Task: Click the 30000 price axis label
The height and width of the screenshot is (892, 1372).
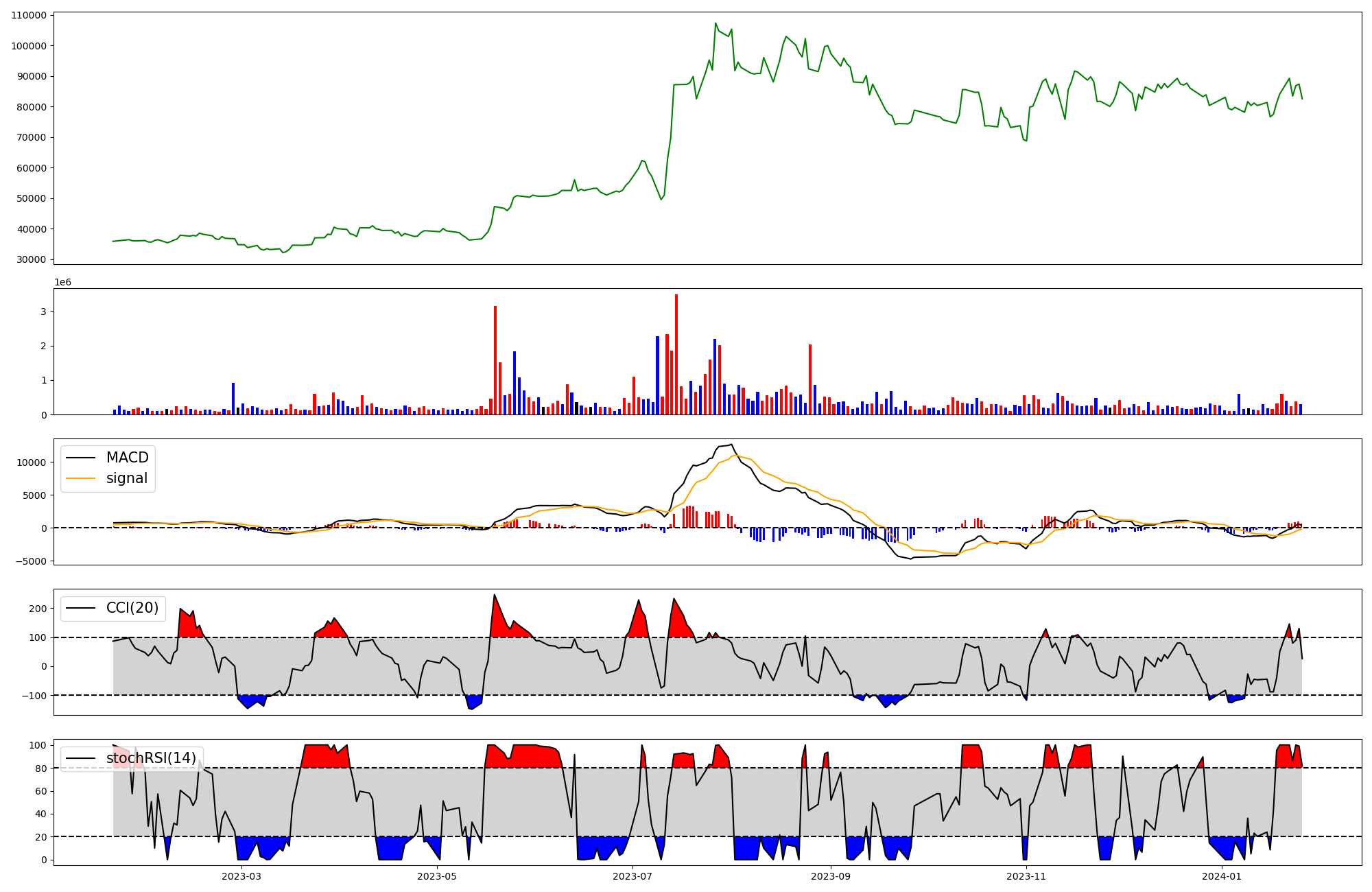Action: (x=32, y=259)
